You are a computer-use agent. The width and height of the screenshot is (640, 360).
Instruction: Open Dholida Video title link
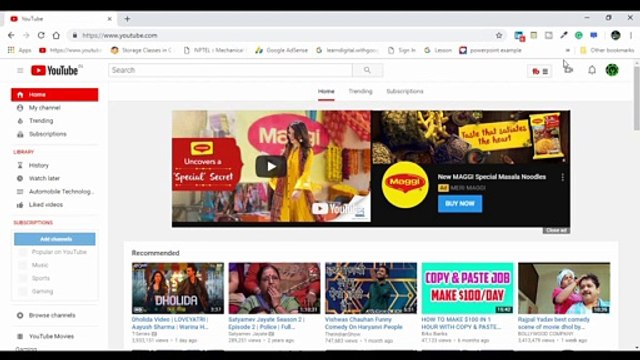[170, 323]
